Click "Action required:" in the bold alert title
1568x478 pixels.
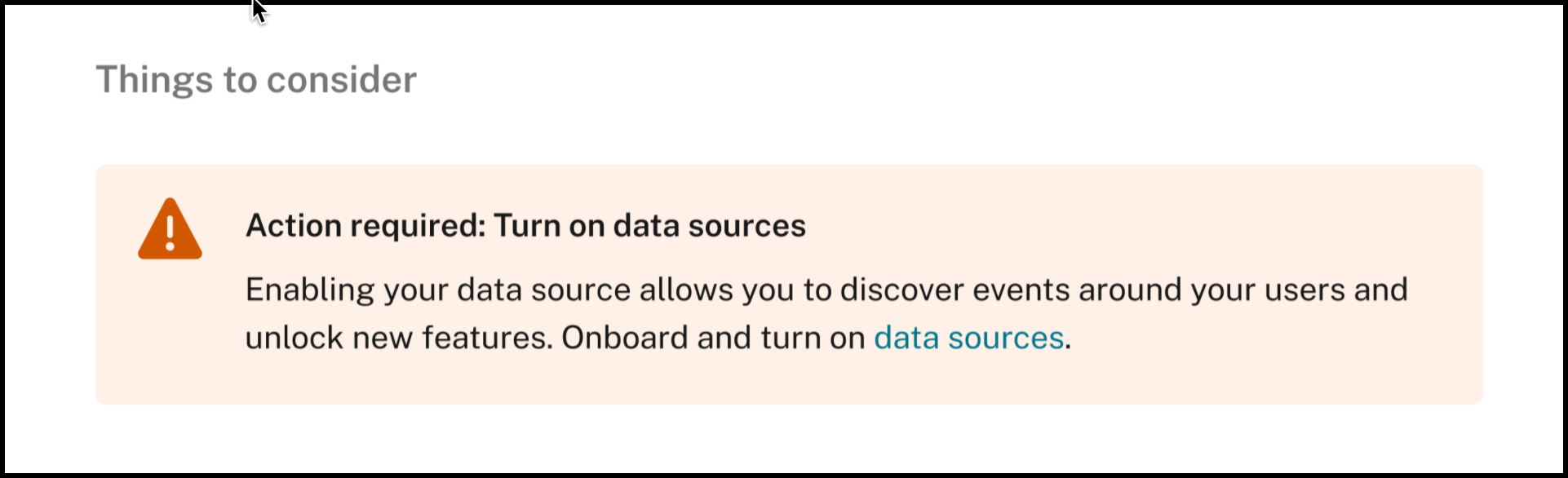tap(365, 226)
